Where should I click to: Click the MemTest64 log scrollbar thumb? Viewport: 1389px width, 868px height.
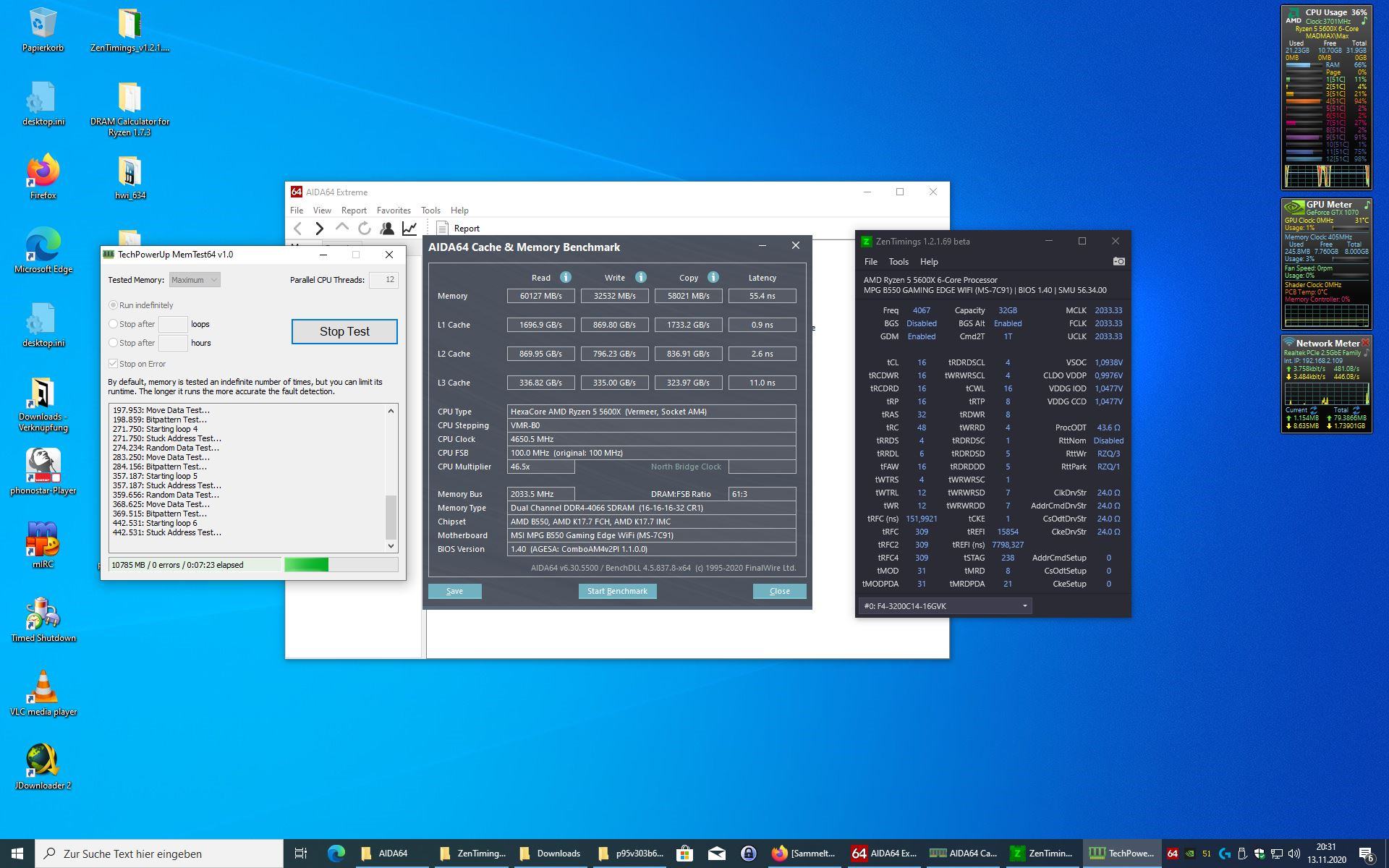coord(391,516)
